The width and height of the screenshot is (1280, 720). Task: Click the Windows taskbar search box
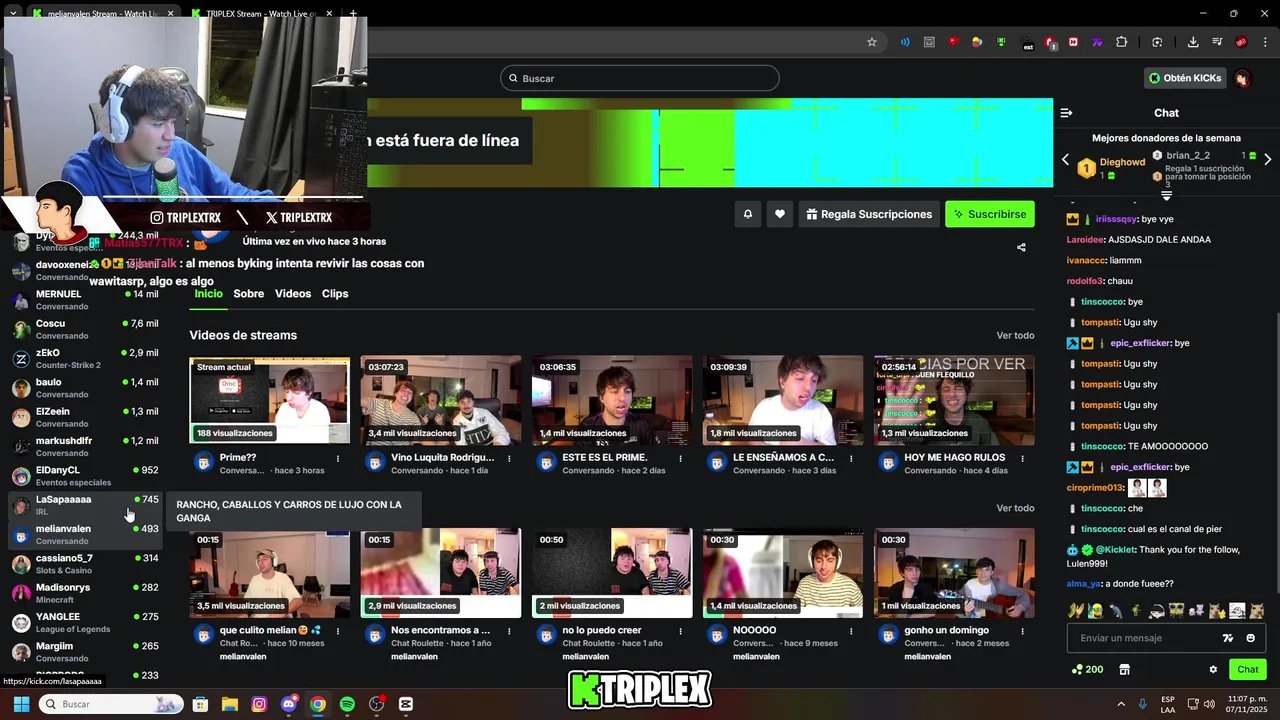[111, 704]
